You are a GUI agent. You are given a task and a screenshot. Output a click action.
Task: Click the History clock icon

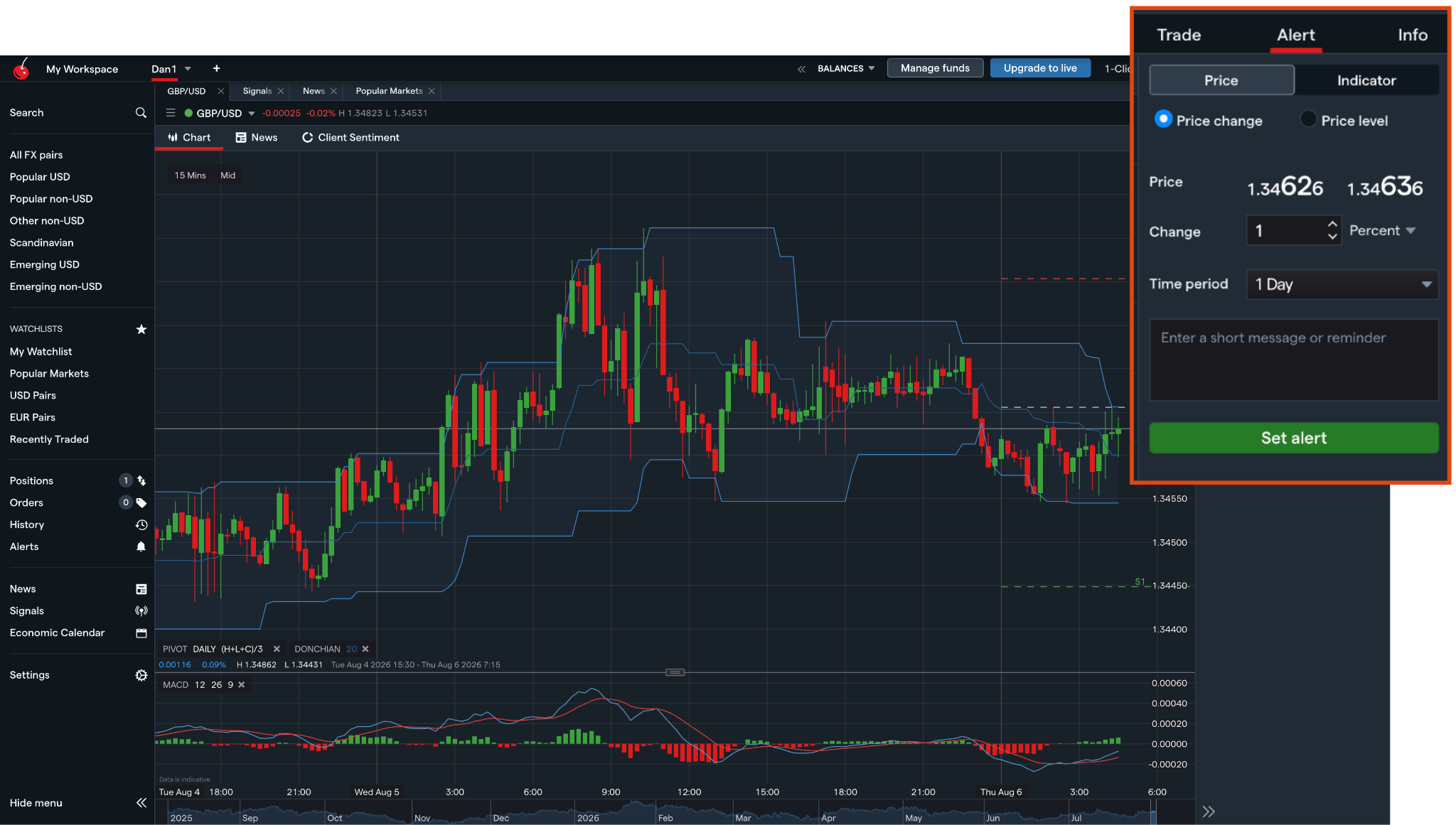pyautogui.click(x=141, y=525)
